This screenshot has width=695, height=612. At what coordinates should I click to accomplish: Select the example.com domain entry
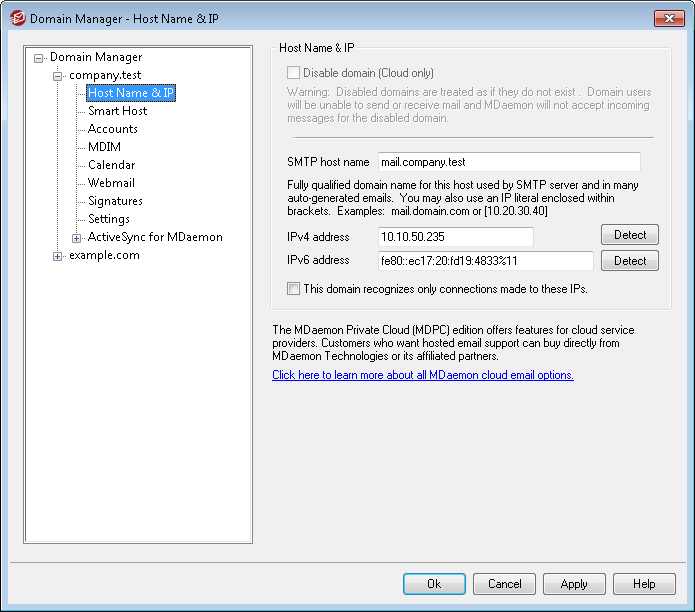104,255
